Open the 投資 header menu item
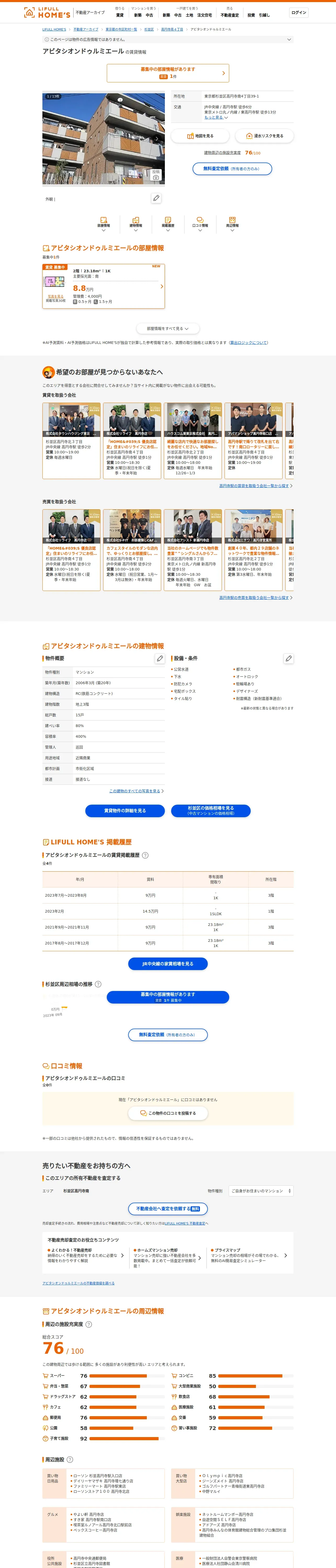 (251, 15)
